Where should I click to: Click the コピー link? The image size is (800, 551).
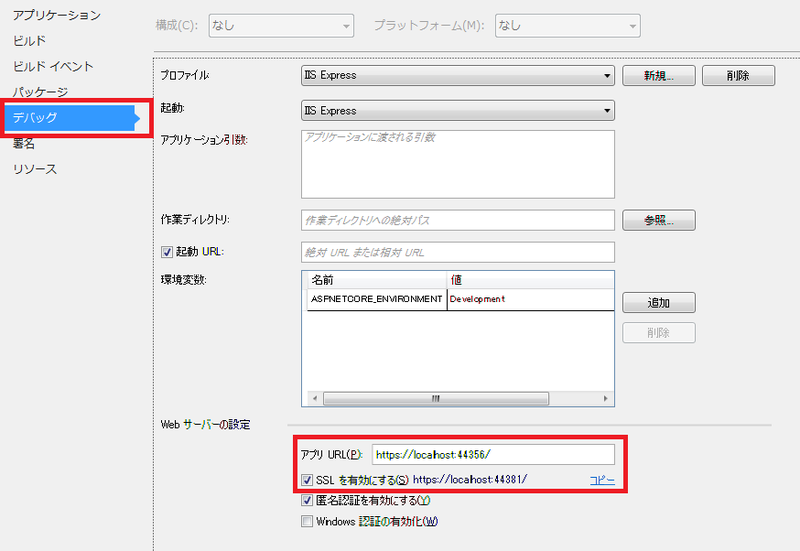[602, 480]
